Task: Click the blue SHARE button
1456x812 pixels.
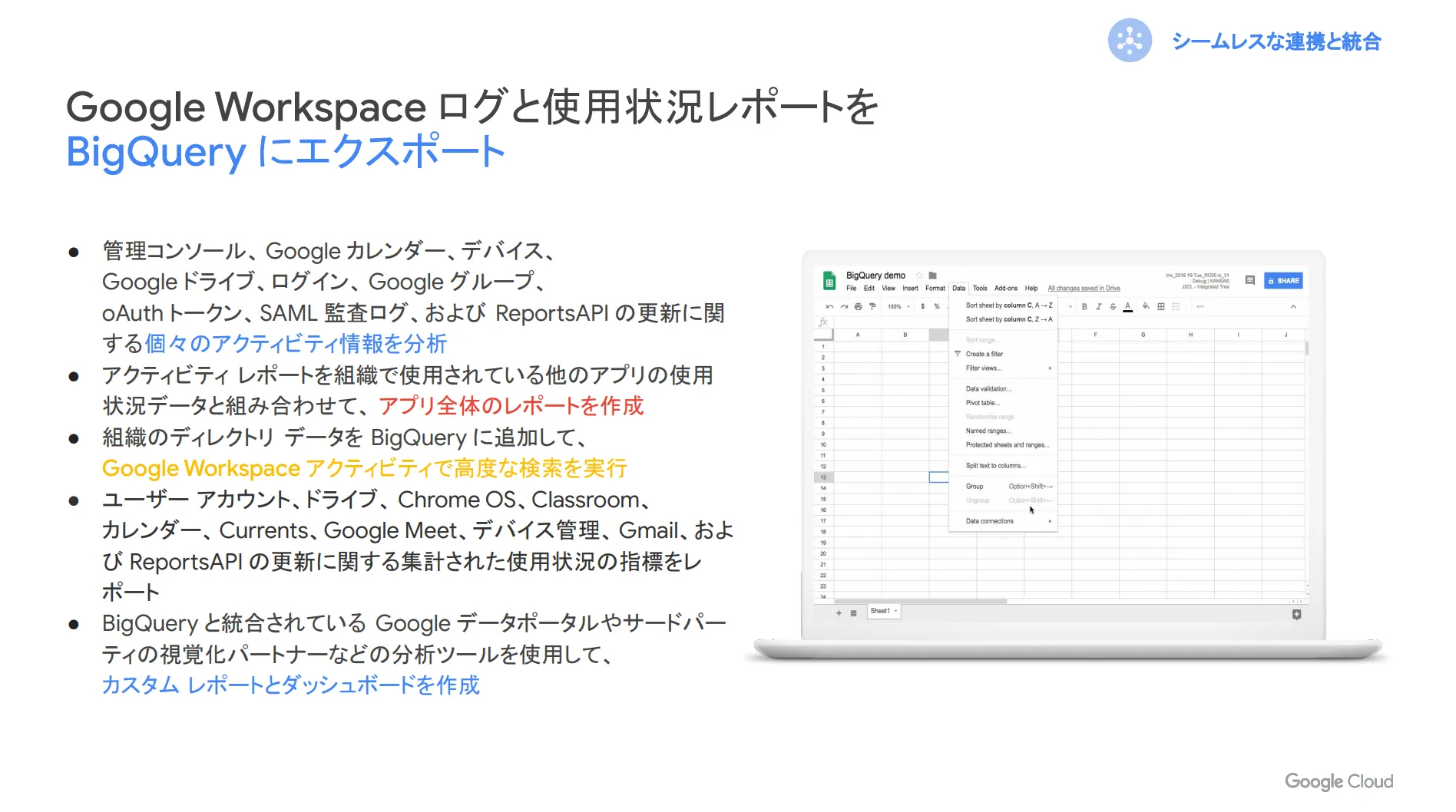Action: [1283, 281]
